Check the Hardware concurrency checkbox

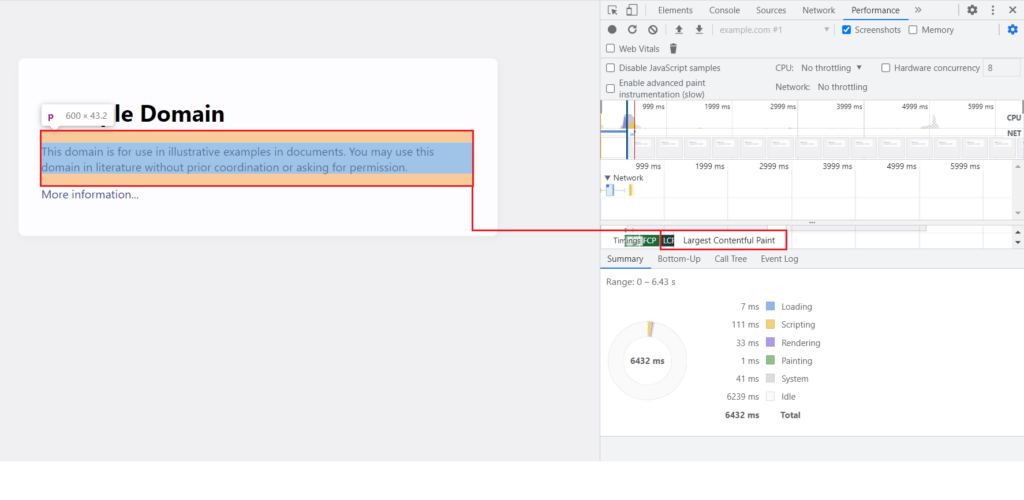pos(886,68)
